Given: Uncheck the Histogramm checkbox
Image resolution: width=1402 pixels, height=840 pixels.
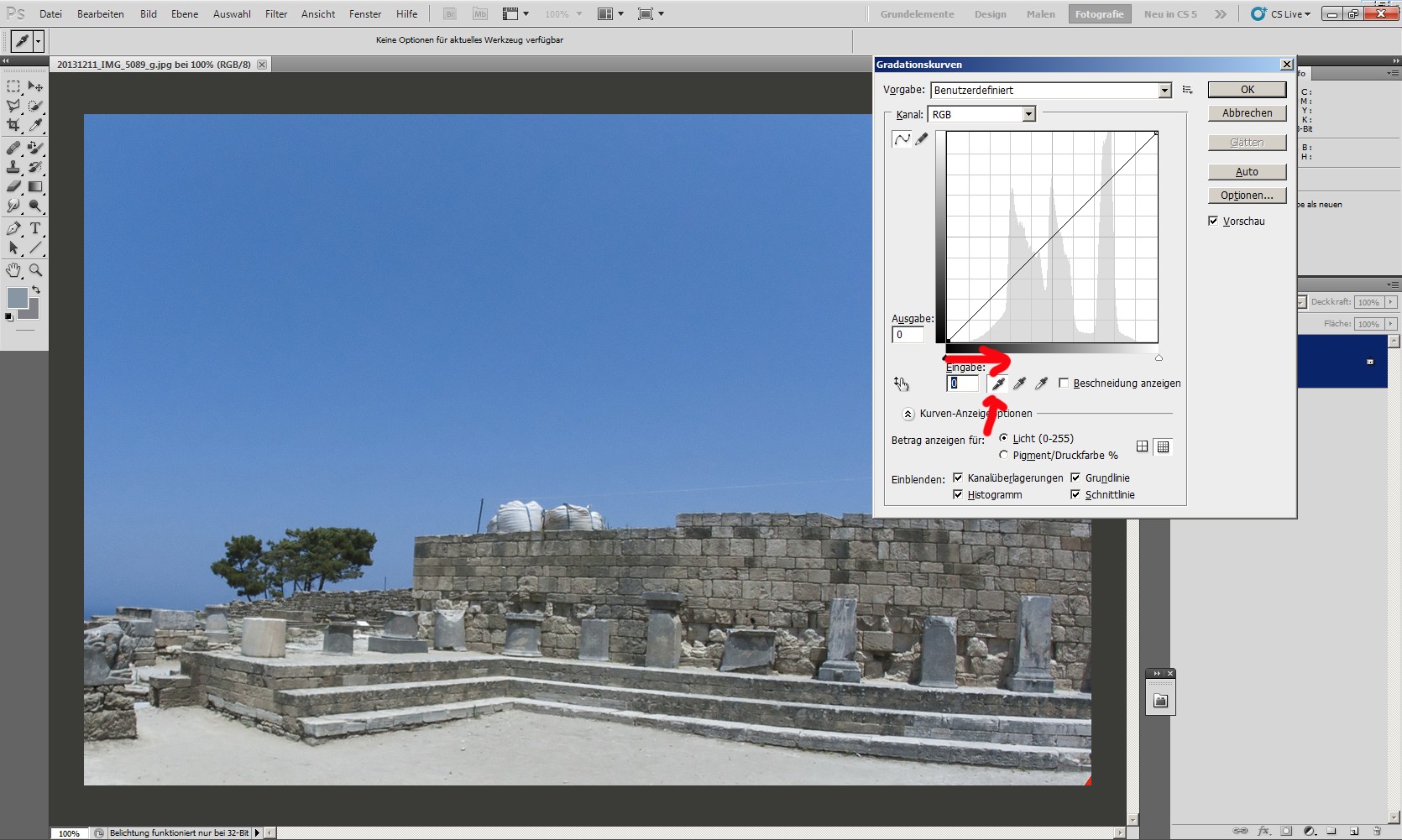Looking at the screenshot, I should 958,495.
